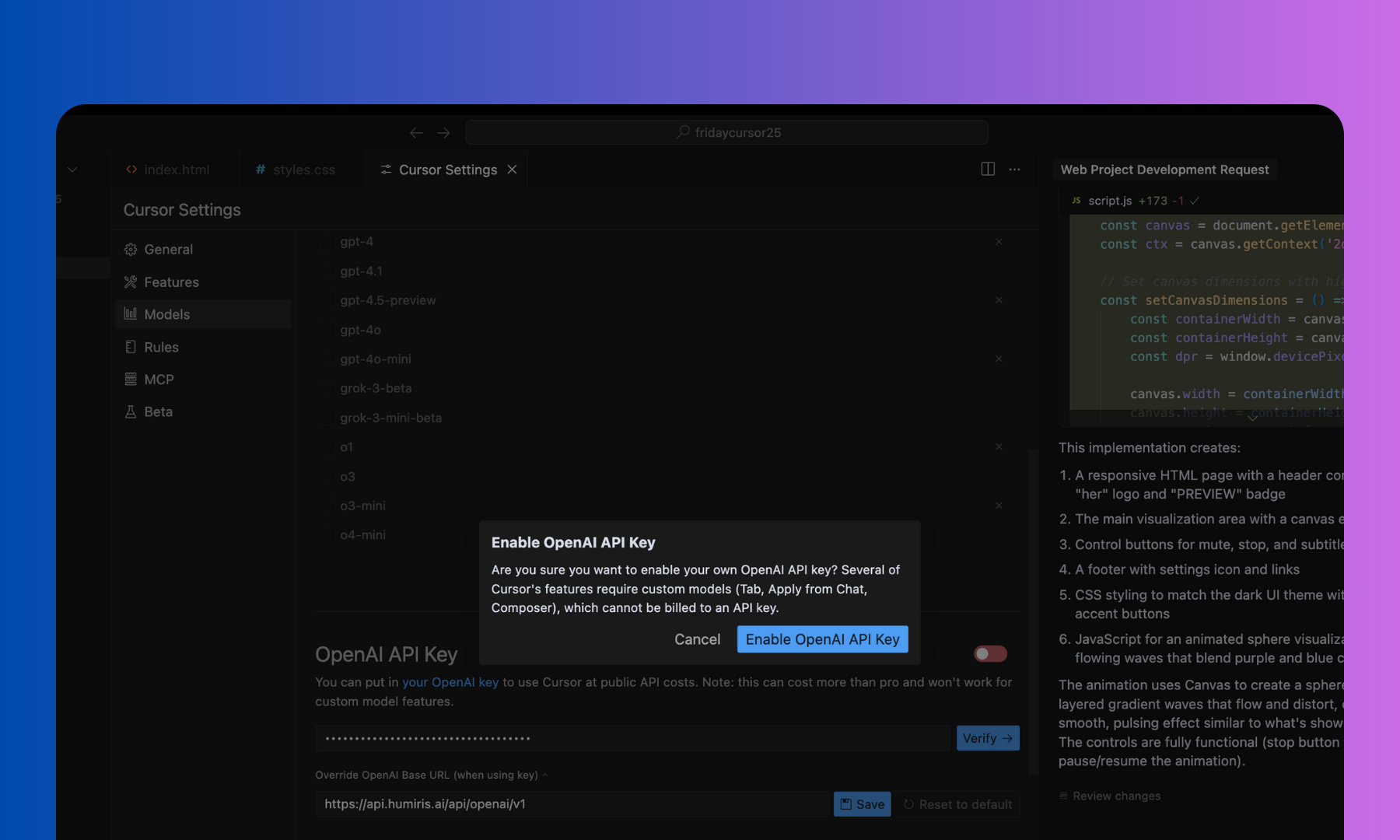The image size is (1400, 840).
Task: Toggle the gpt-4o-mini model checkbox
Action: point(327,359)
